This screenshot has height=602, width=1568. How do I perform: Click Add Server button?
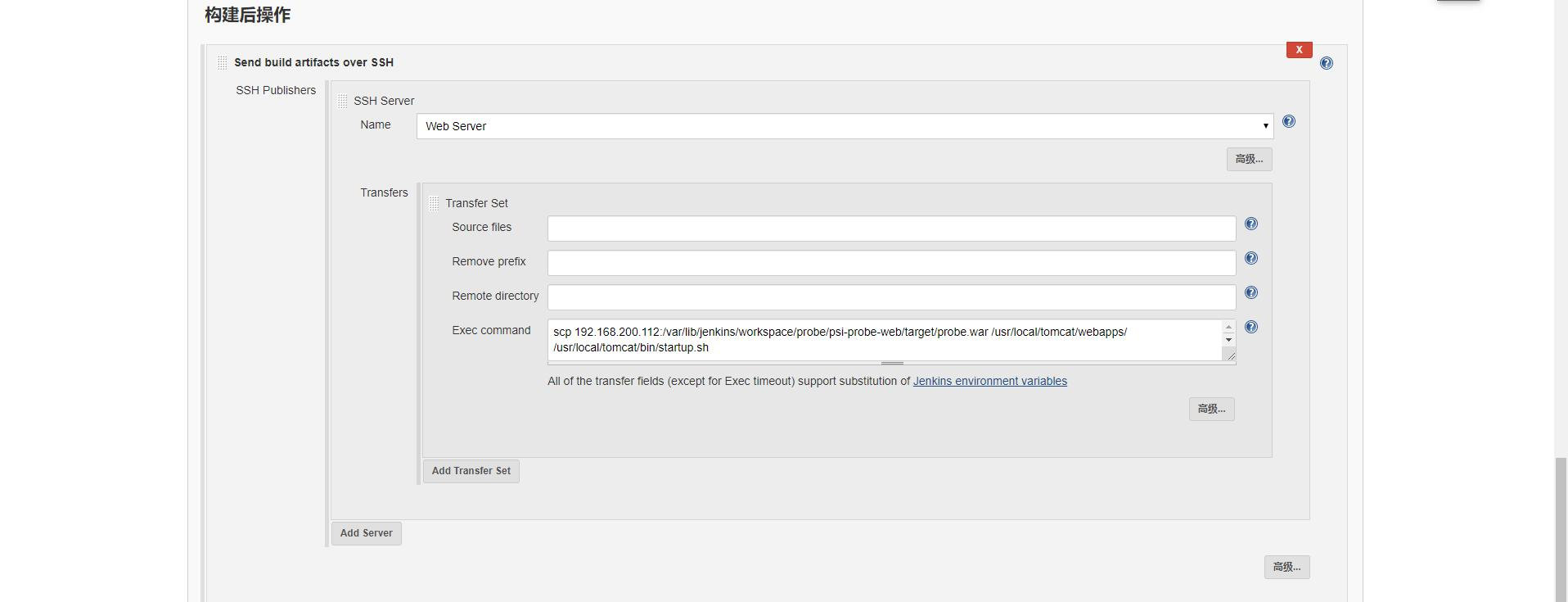pyautogui.click(x=366, y=533)
